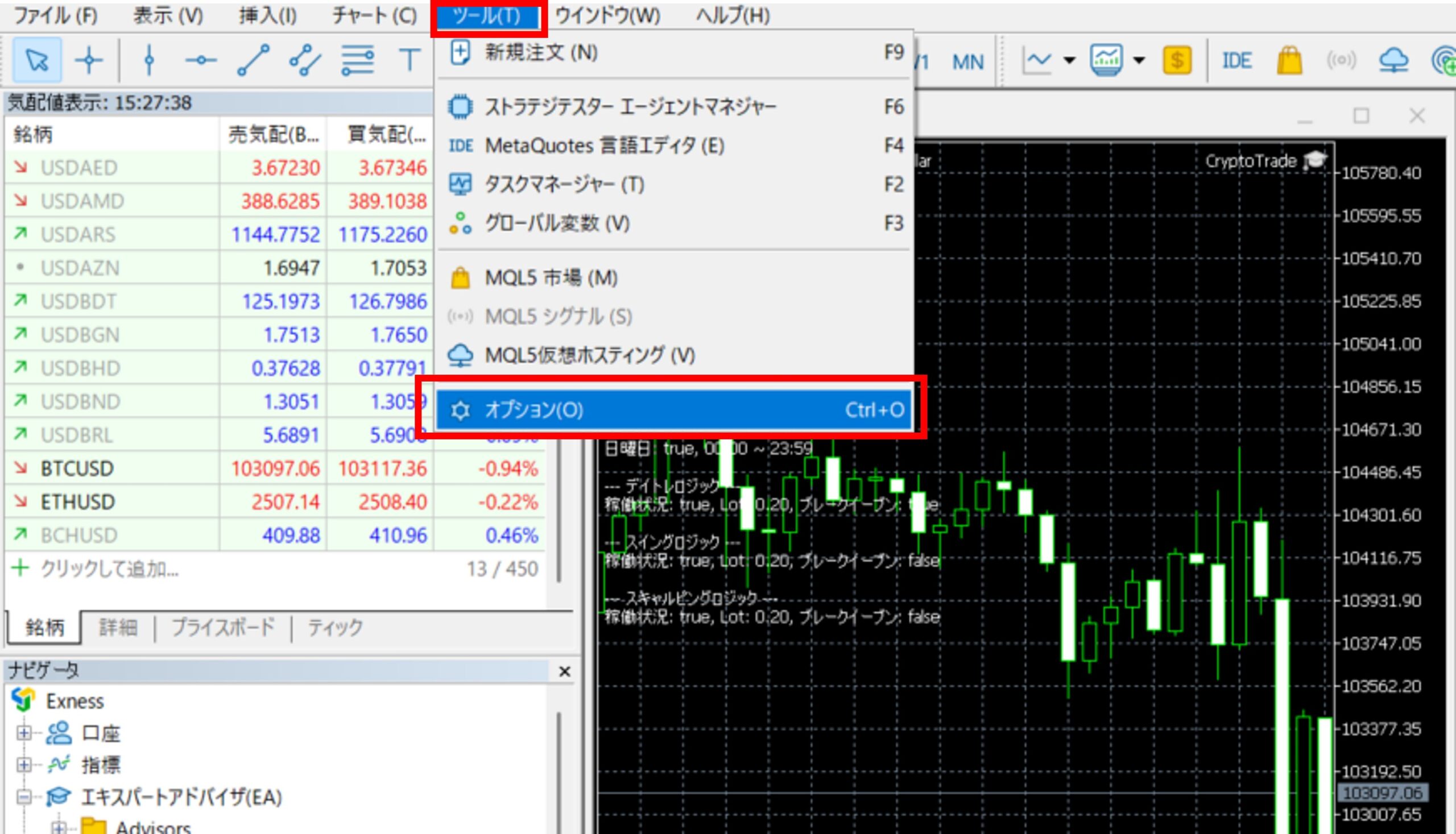Switch to the 詳細 tab
The height and width of the screenshot is (834, 1456).
[x=118, y=628]
